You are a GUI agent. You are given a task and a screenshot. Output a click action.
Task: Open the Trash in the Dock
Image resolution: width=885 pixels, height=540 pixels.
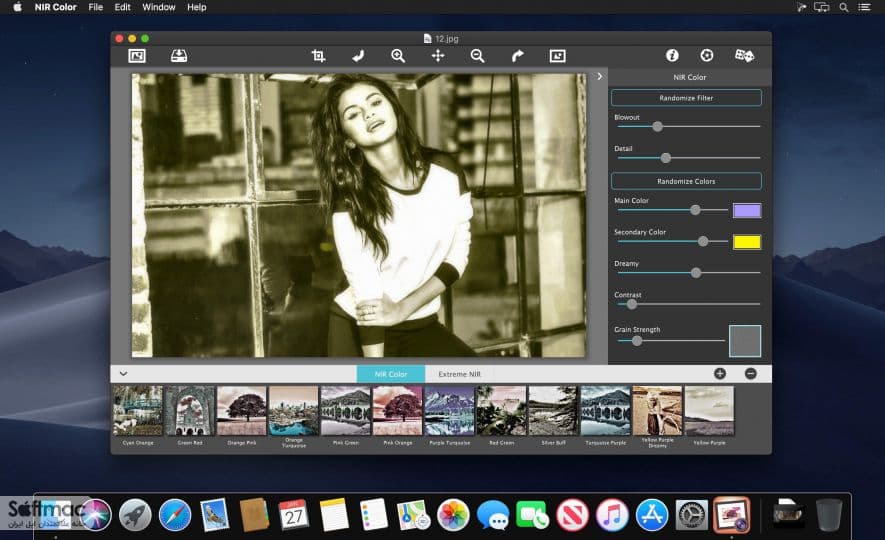829,515
